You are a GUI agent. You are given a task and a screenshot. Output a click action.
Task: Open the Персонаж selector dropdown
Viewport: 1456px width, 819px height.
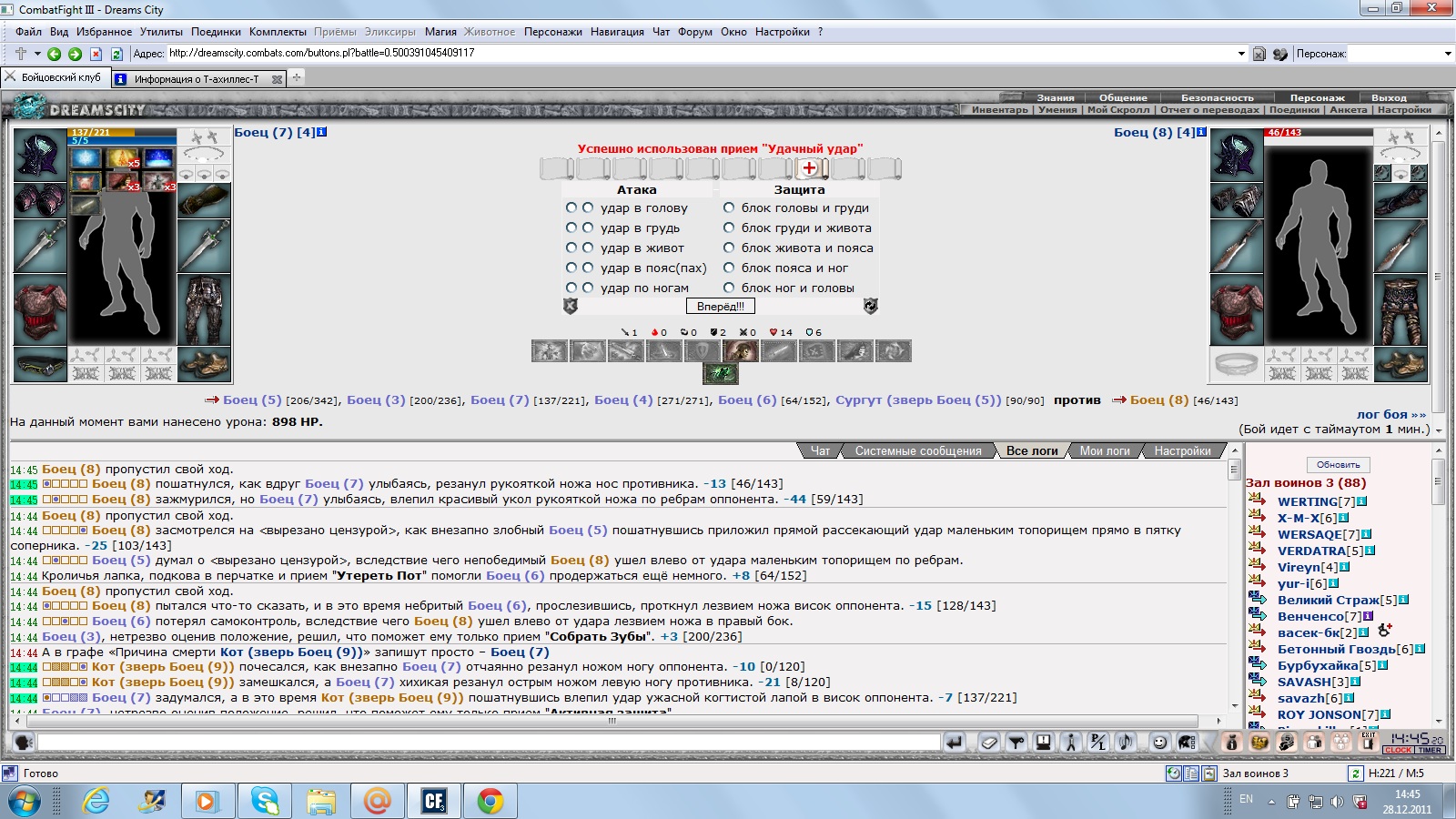1448,54
